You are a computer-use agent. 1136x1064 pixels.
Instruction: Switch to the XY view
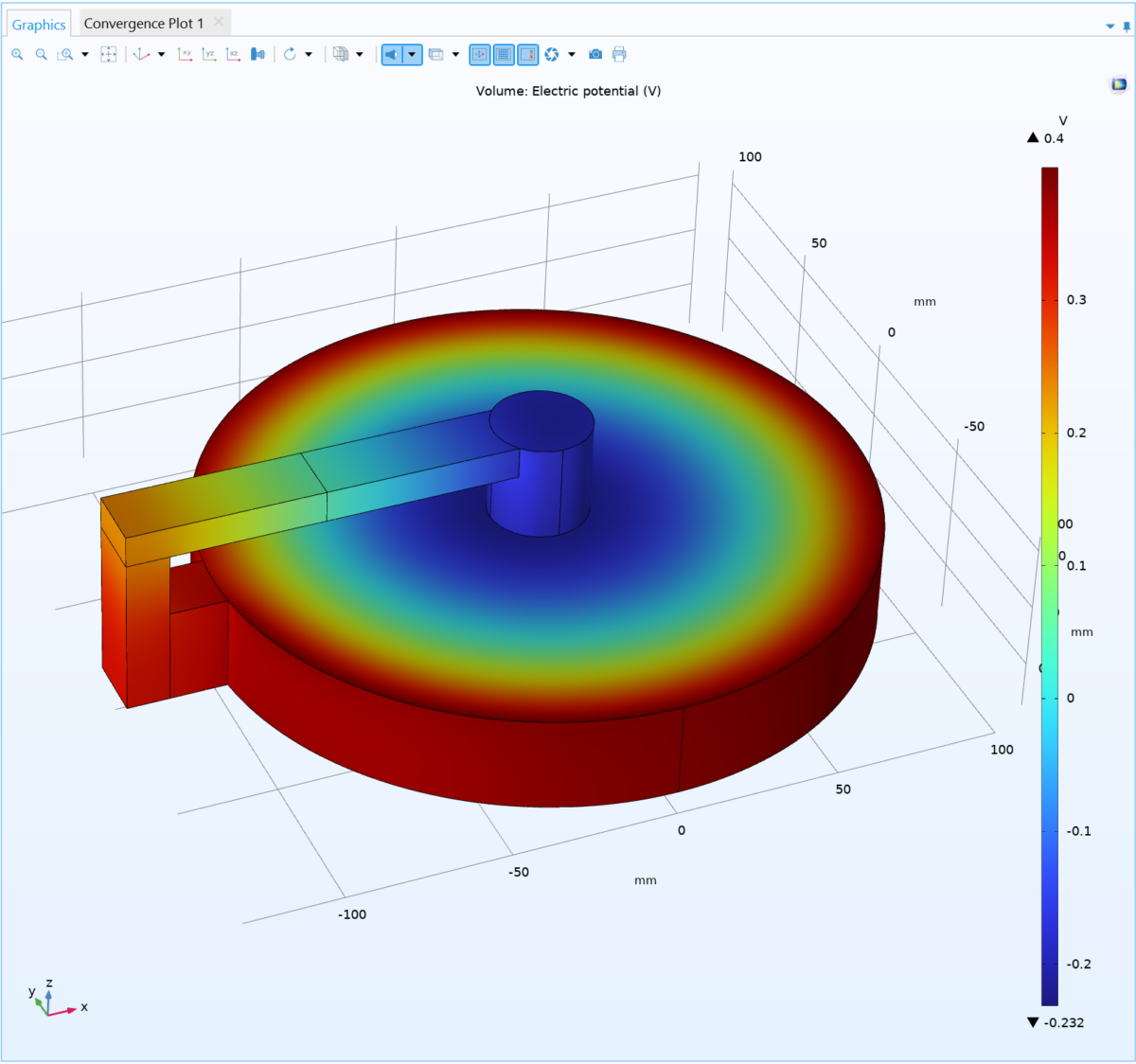click(186, 54)
